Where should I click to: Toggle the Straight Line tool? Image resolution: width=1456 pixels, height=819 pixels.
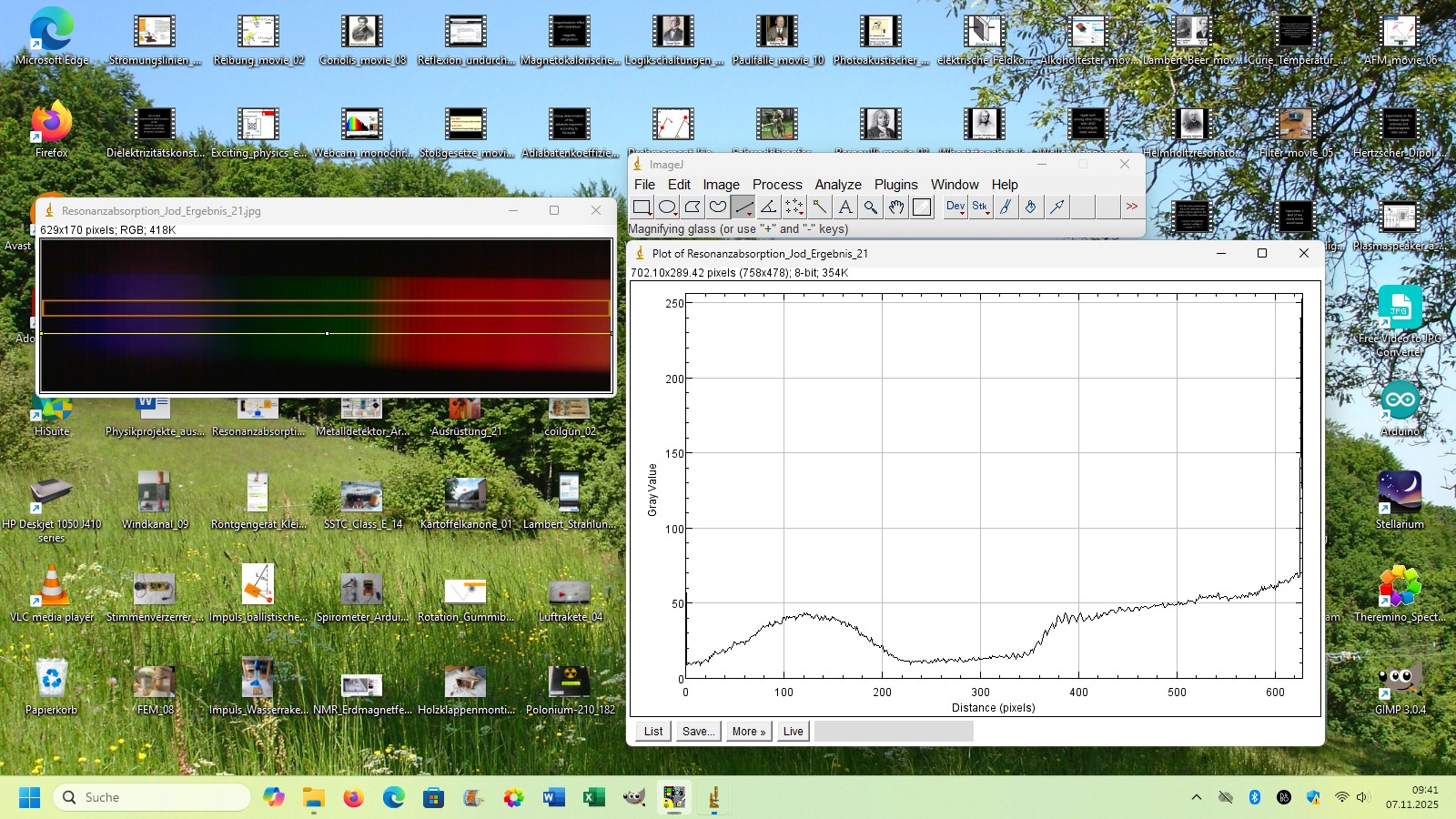(x=743, y=207)
